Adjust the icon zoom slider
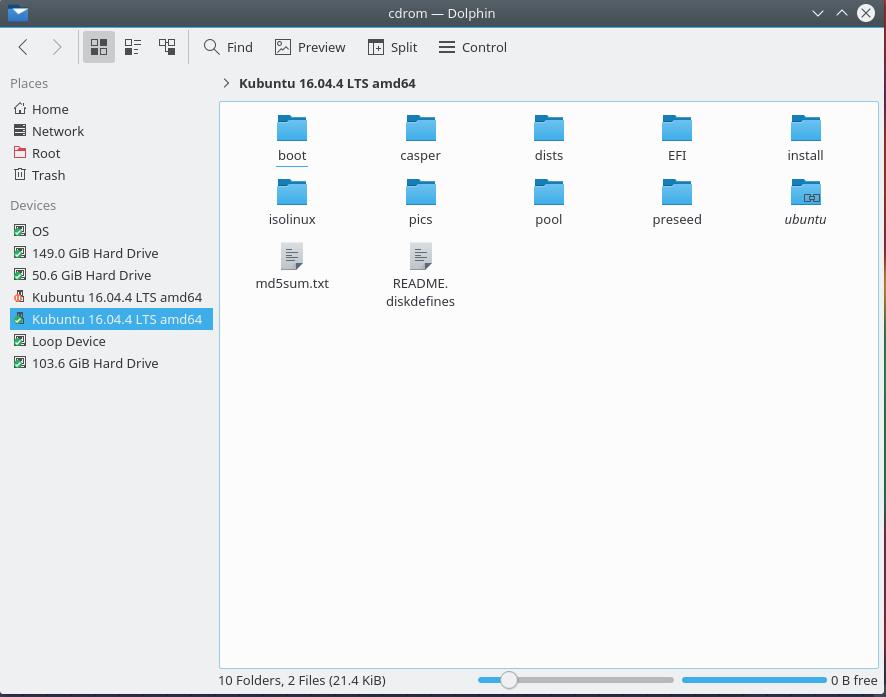 [x=509, y=680]
